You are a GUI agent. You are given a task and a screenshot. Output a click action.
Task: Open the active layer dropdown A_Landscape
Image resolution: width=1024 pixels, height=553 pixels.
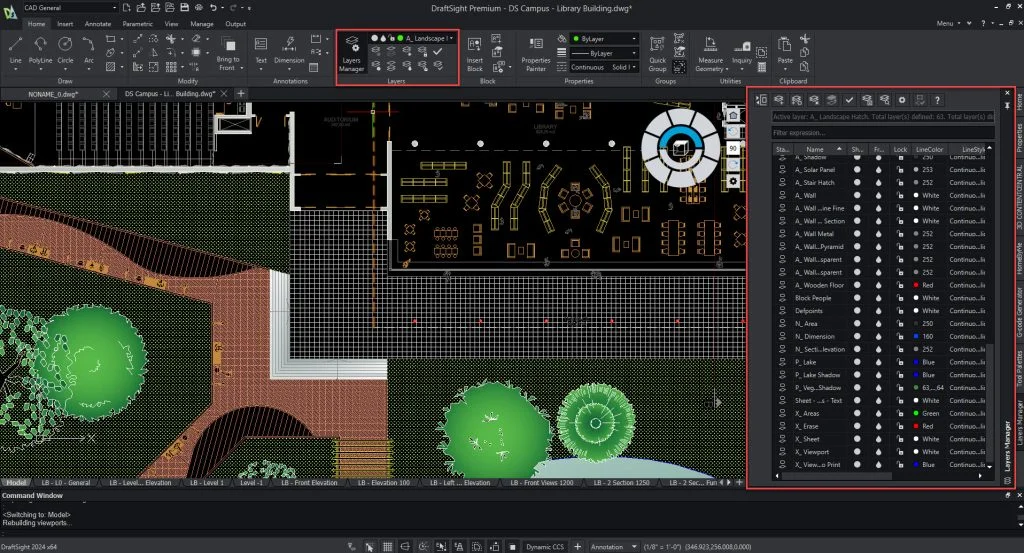click(x=428, y=38)
